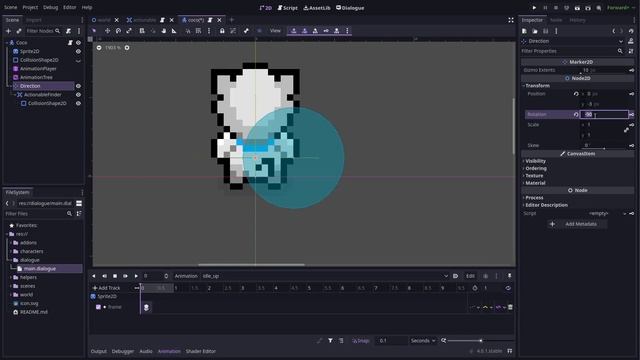
Task: Attach script icon next to Filter Nodes
Action: 69,31
